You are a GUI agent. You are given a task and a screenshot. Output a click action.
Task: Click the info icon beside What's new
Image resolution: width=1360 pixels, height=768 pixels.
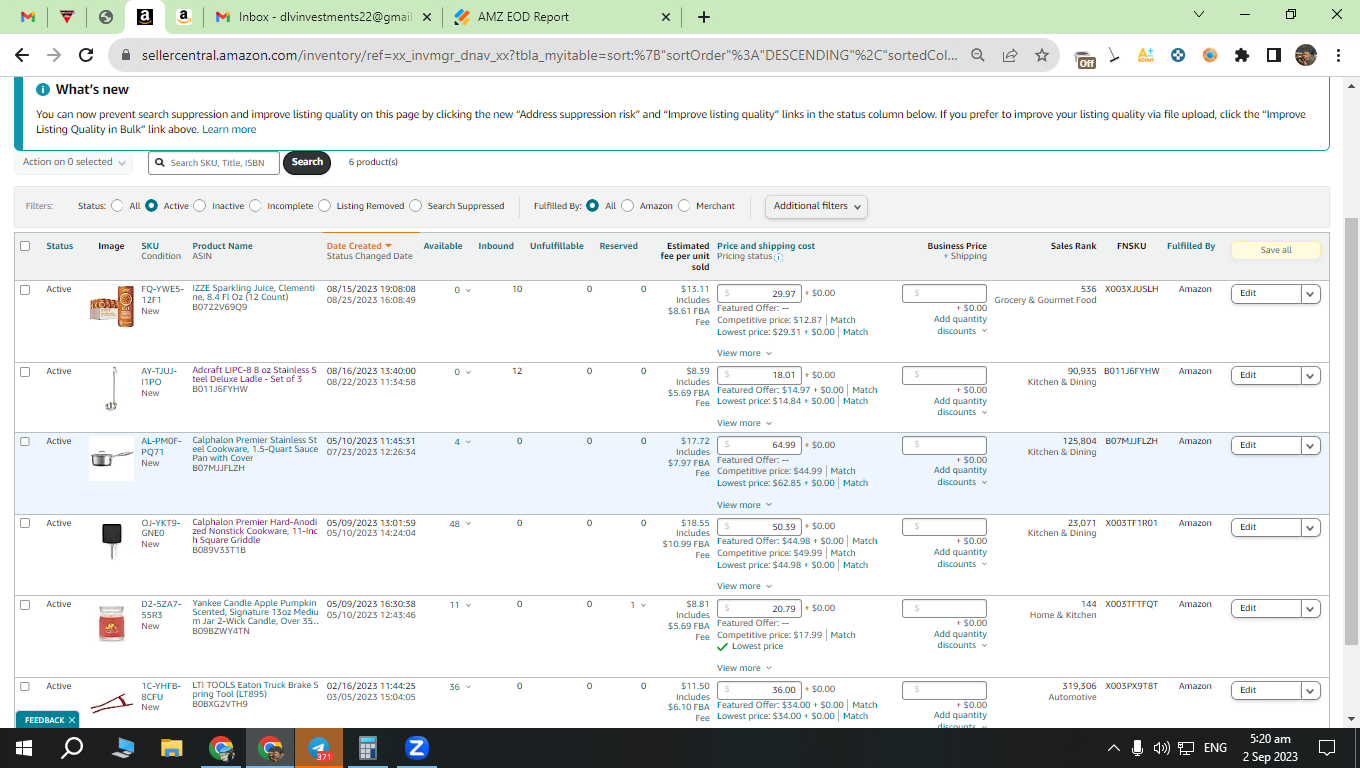click(x=43, y=89)
